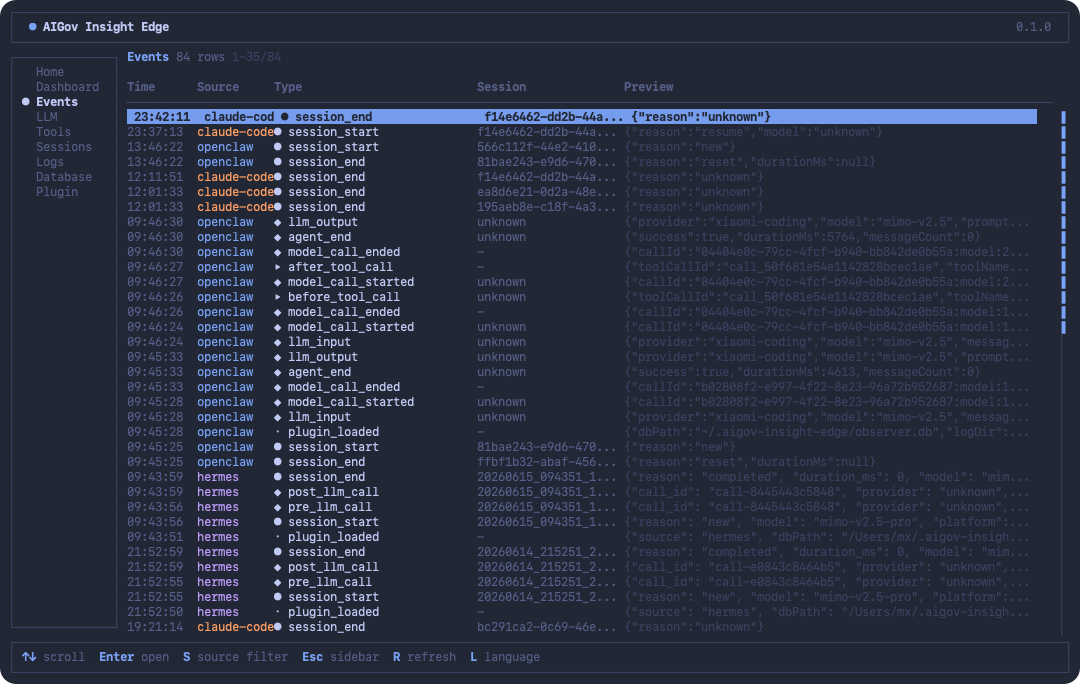Click the L language shortcut in footer

(x=505, y=657)
